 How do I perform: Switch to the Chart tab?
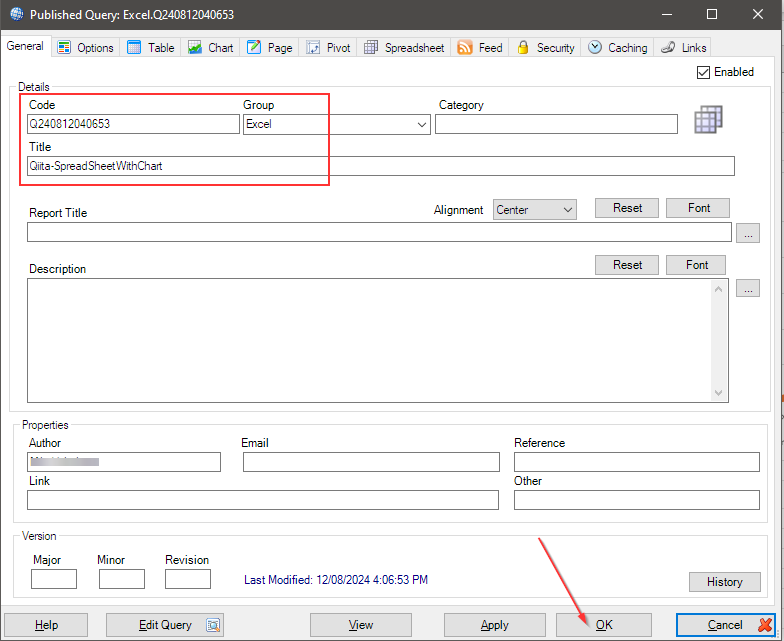click(x=210, y=48)
